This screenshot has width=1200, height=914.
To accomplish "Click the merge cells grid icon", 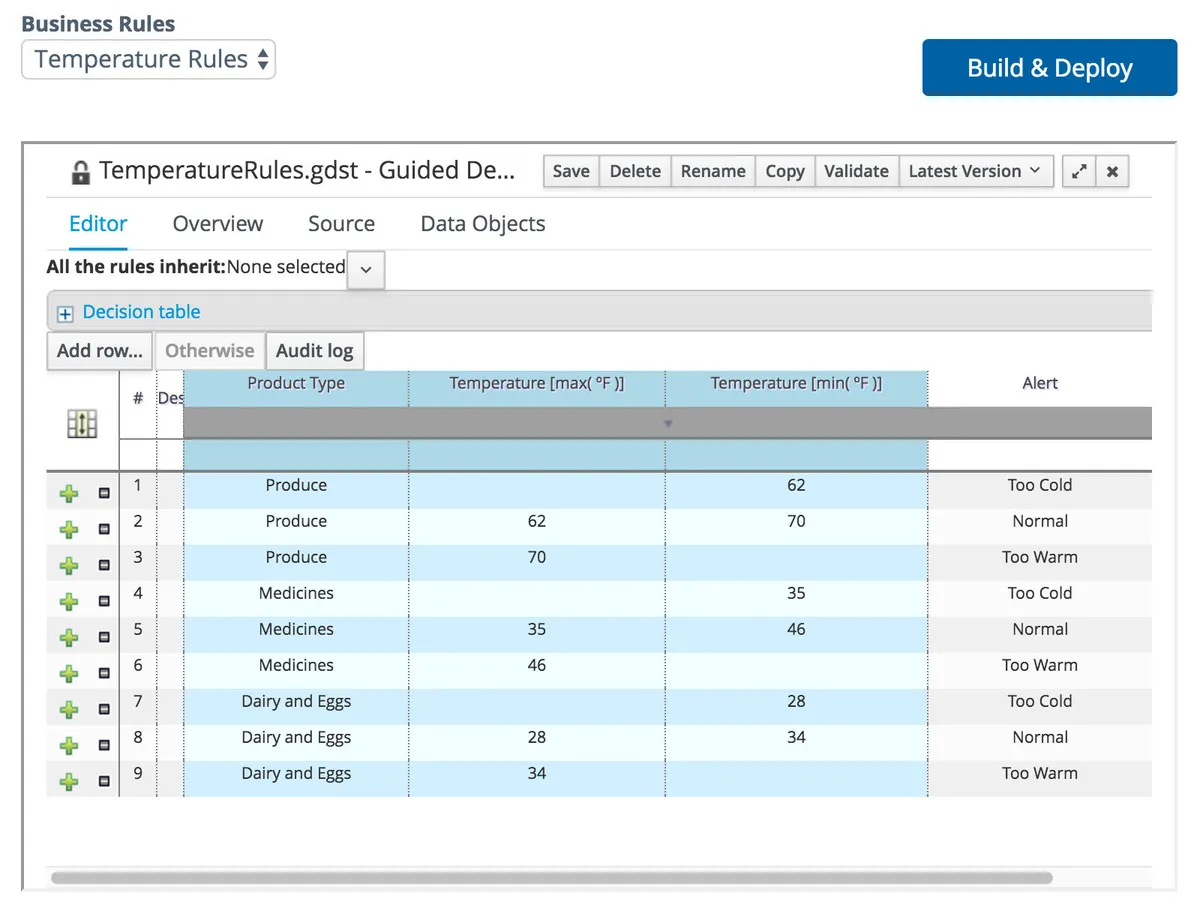I will click(82, 425).
